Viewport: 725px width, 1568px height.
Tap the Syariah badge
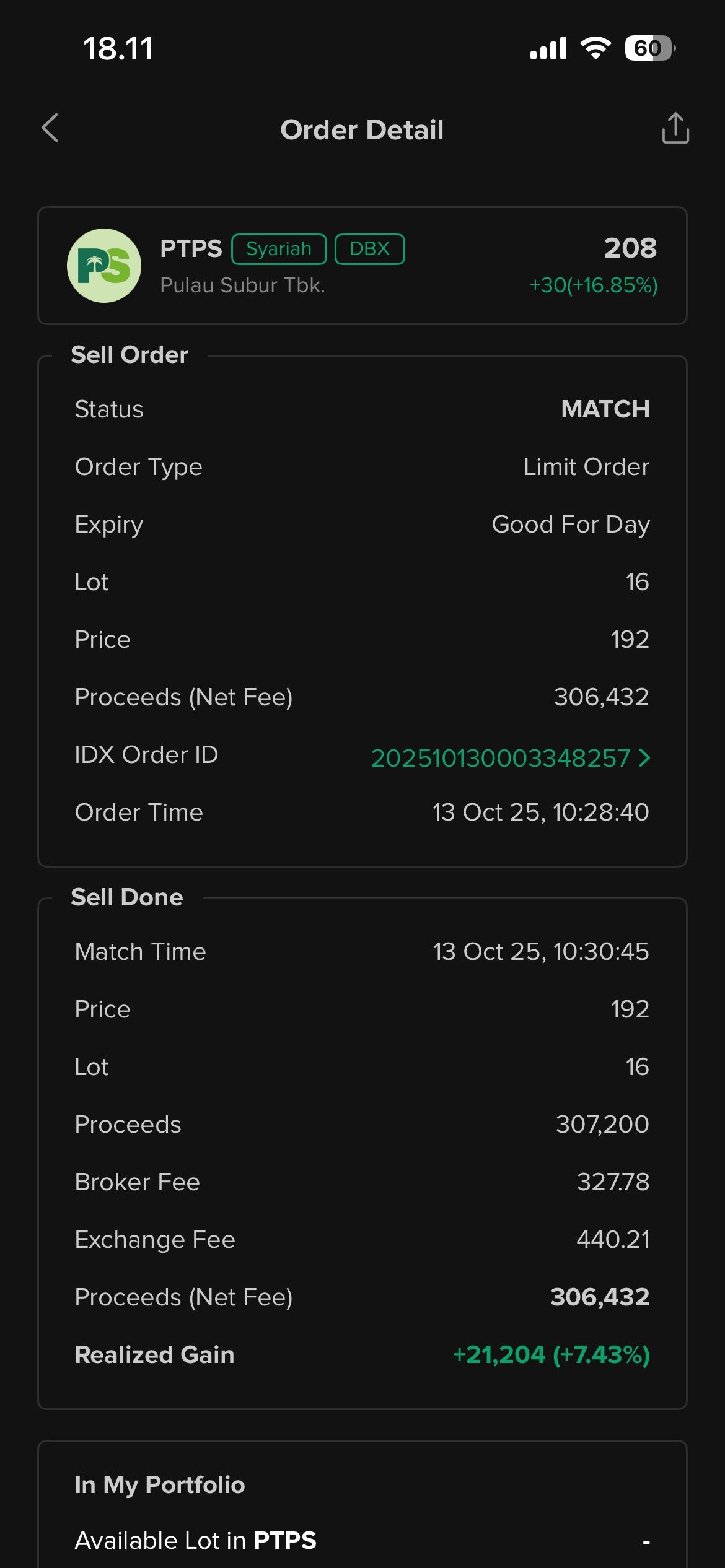[279, 249]
